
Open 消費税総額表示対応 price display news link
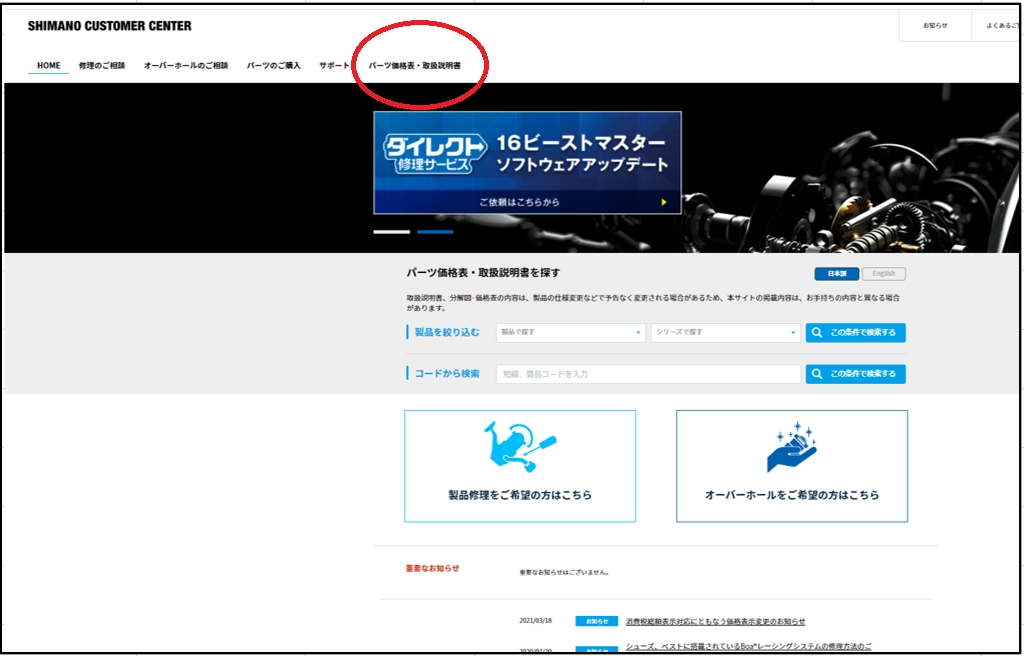coord(715,621)
